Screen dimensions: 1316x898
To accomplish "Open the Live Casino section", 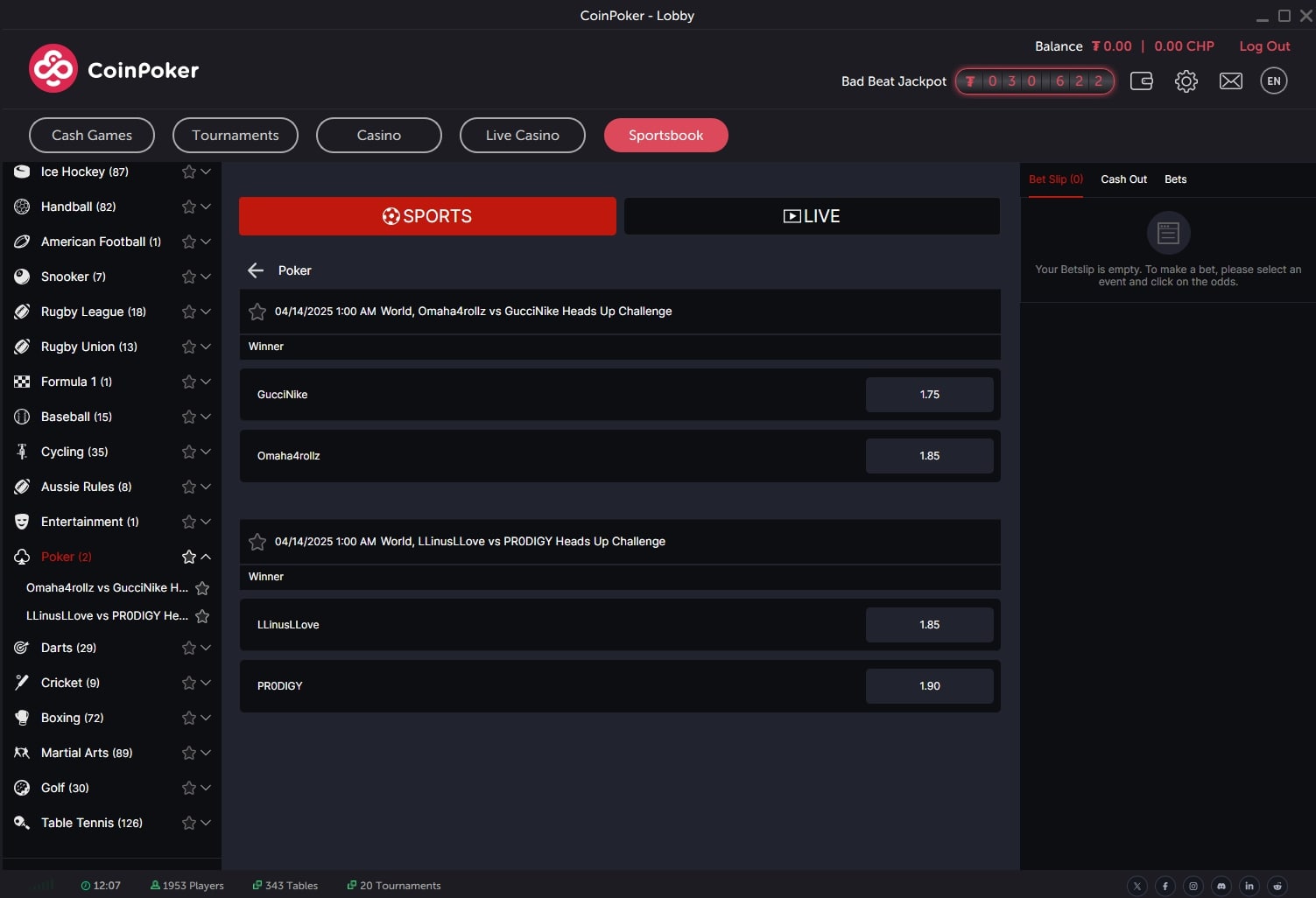I will 523,135.
